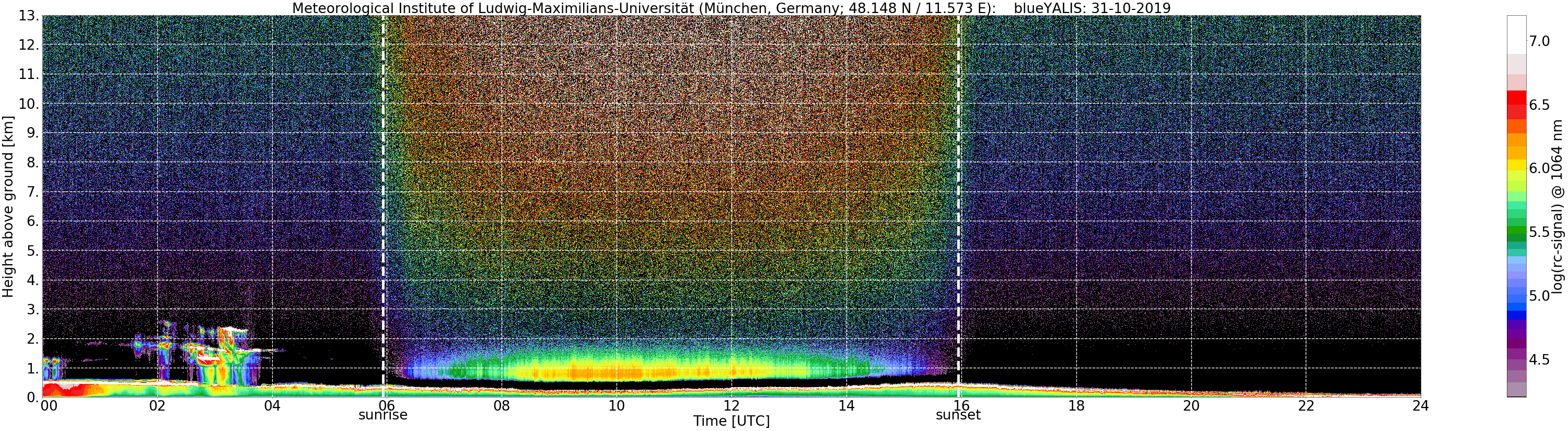The width and height of the screenshot is (1568, 431).
Task: Click the time tick label '24'
Action: click(x=1421, y=405)
